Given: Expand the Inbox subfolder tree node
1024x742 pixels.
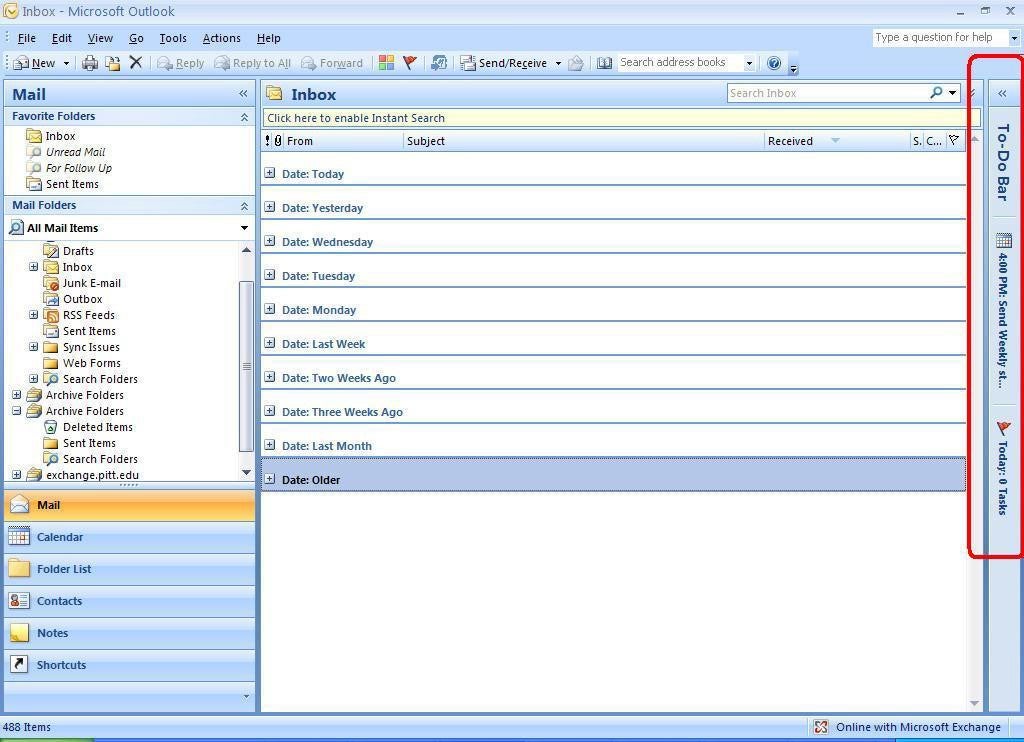Looking at the screenshot, I should pyautogui.click(x=33, y=266).
